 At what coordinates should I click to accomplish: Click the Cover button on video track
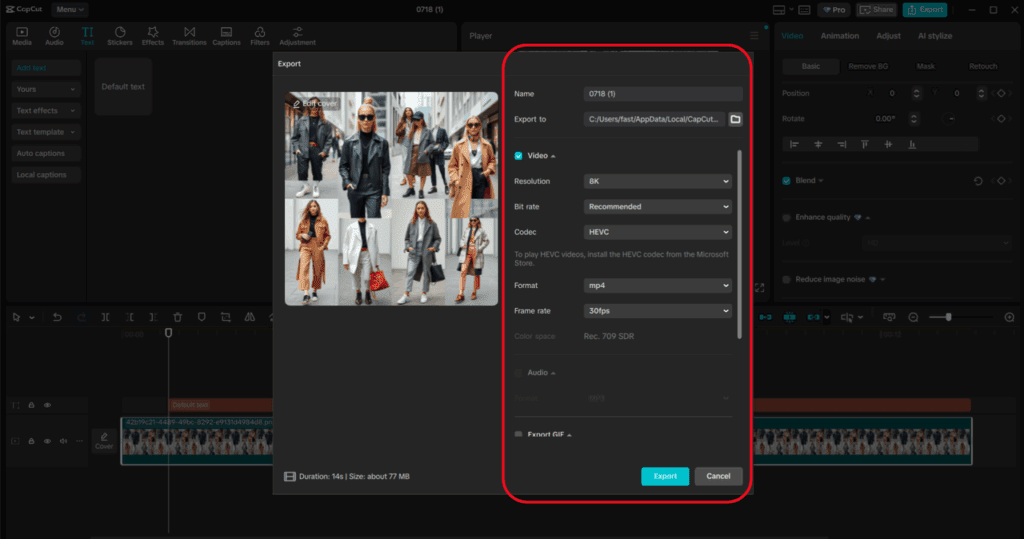pos(104,441)
